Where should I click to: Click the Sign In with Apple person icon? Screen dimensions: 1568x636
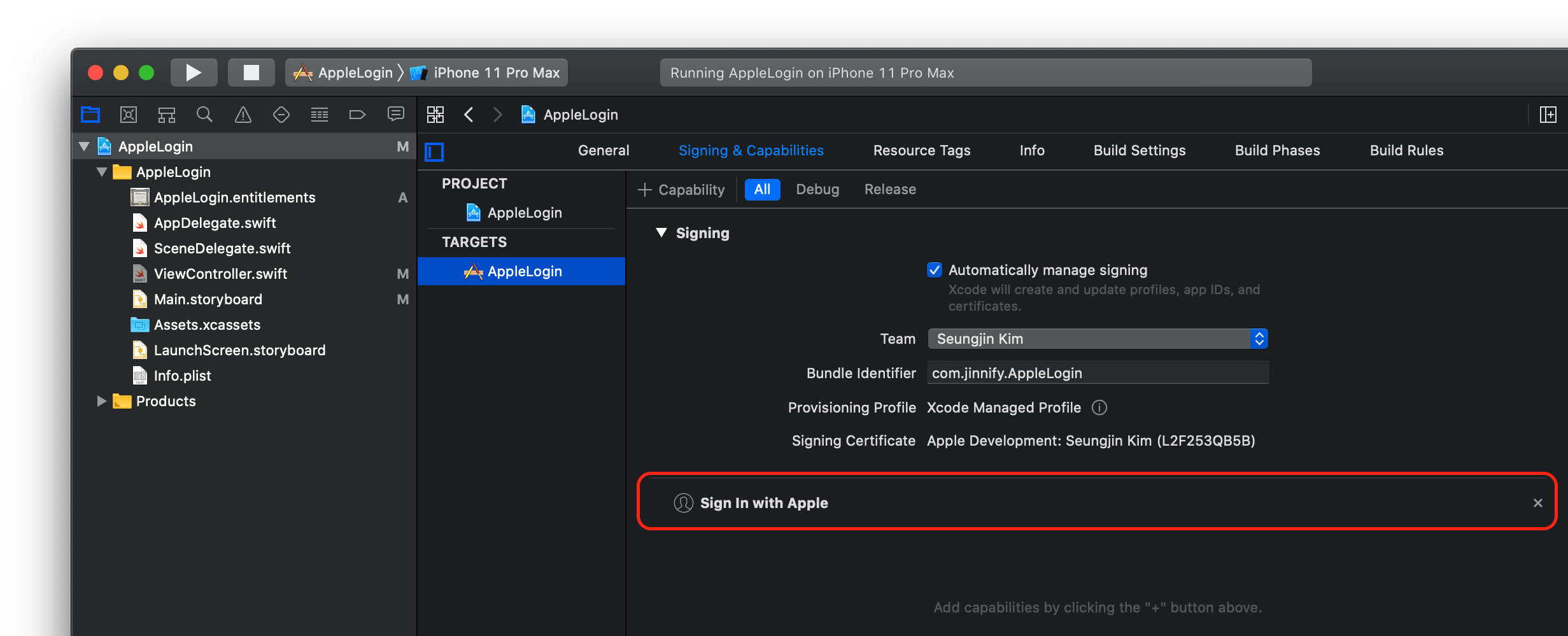coord(683,503)
